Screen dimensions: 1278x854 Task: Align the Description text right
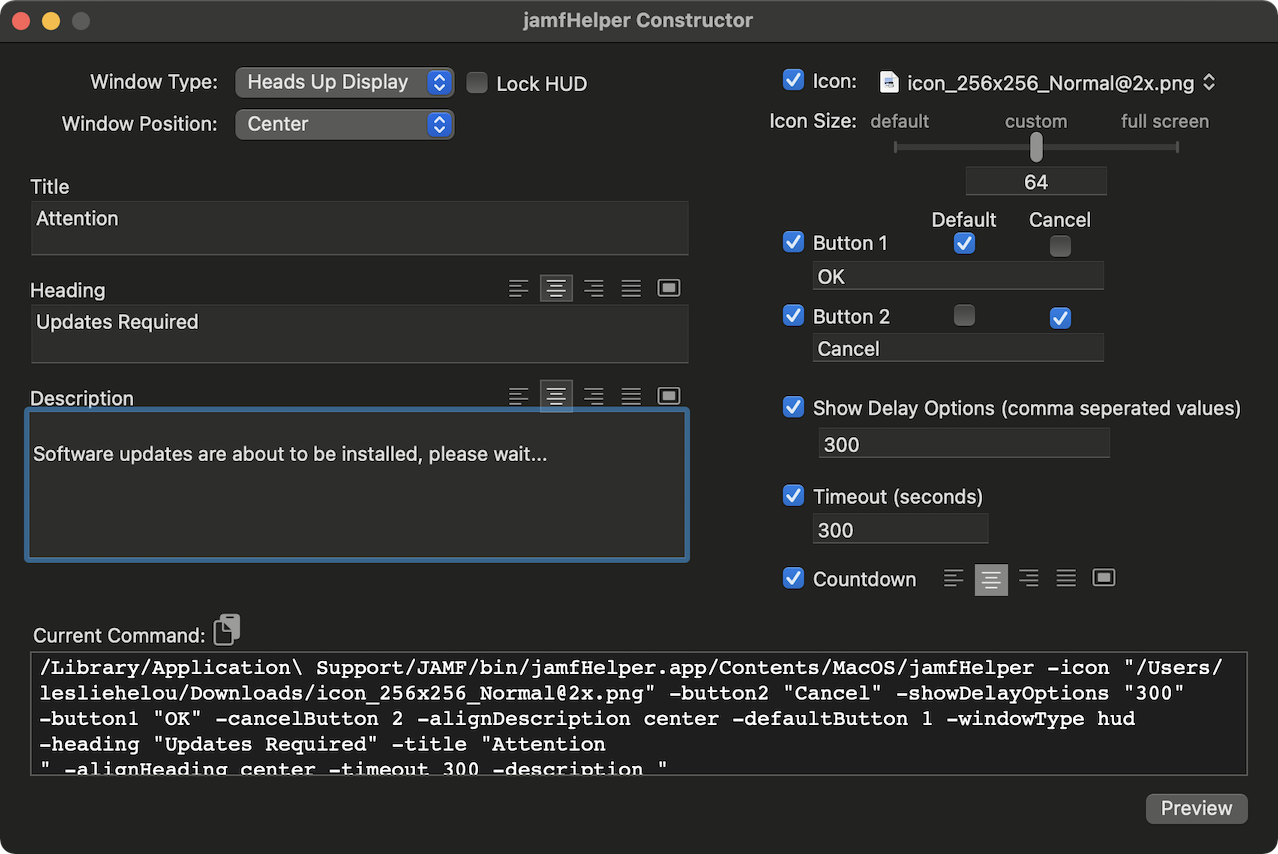point(594,397)
